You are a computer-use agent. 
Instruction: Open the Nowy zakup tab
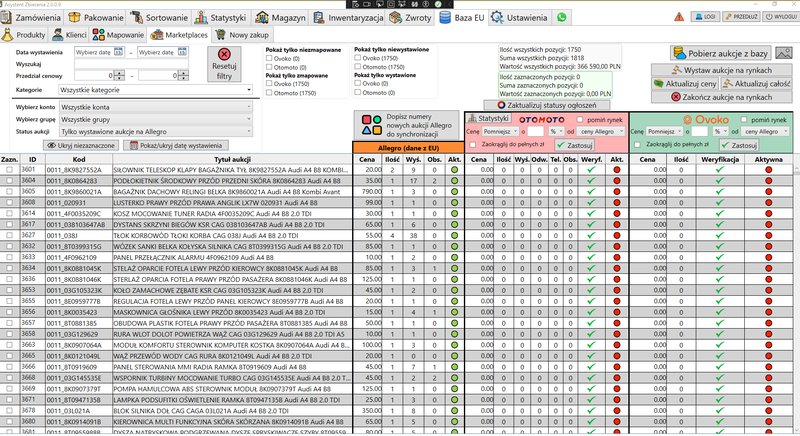(242, 35)
